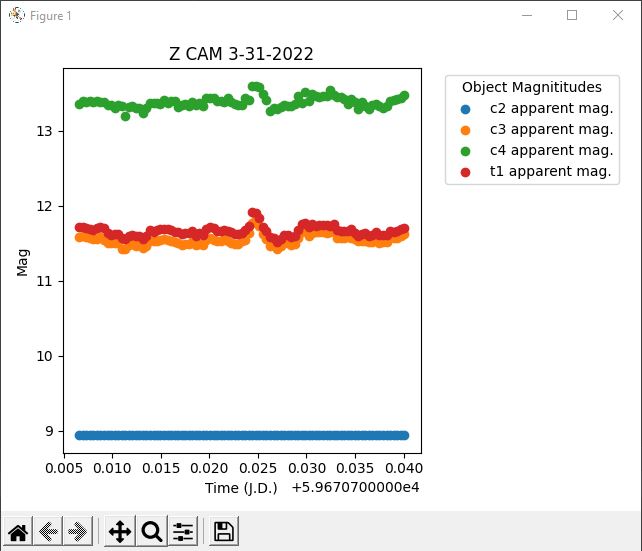This screenshot has height=551, width=642.
Task: Click the x-axis tick label 0.020
Action: coord(209,468)
